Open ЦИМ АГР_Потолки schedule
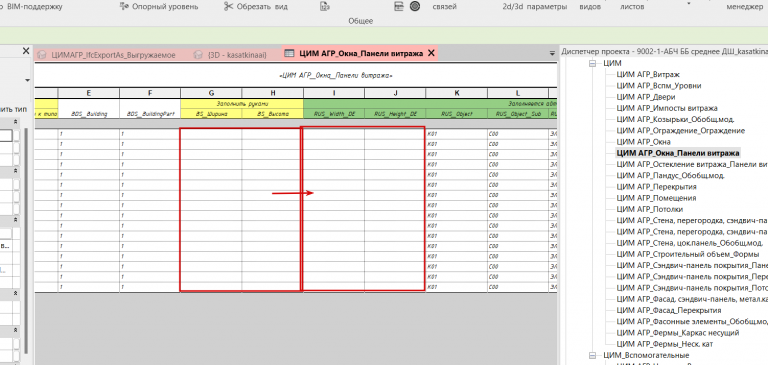 (x=649, y=209)
